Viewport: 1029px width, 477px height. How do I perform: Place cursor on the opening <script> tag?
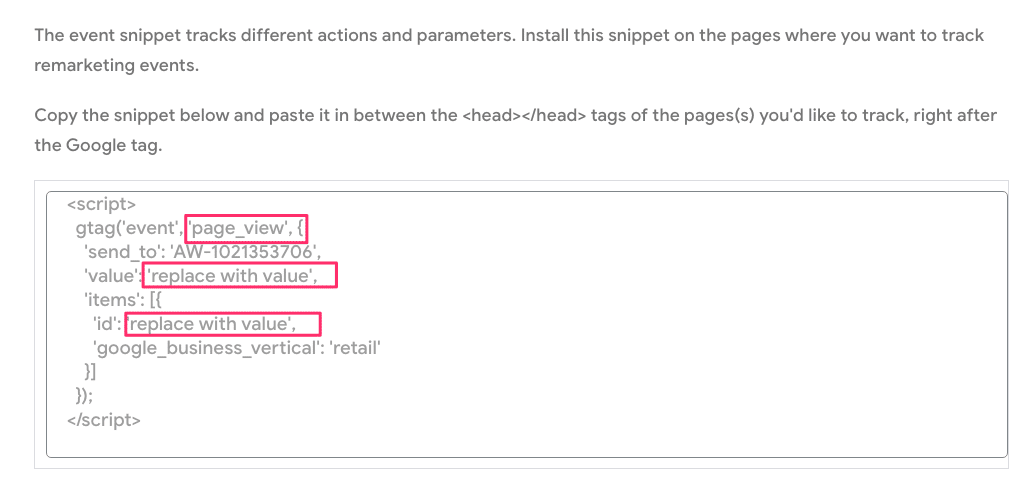101,204
